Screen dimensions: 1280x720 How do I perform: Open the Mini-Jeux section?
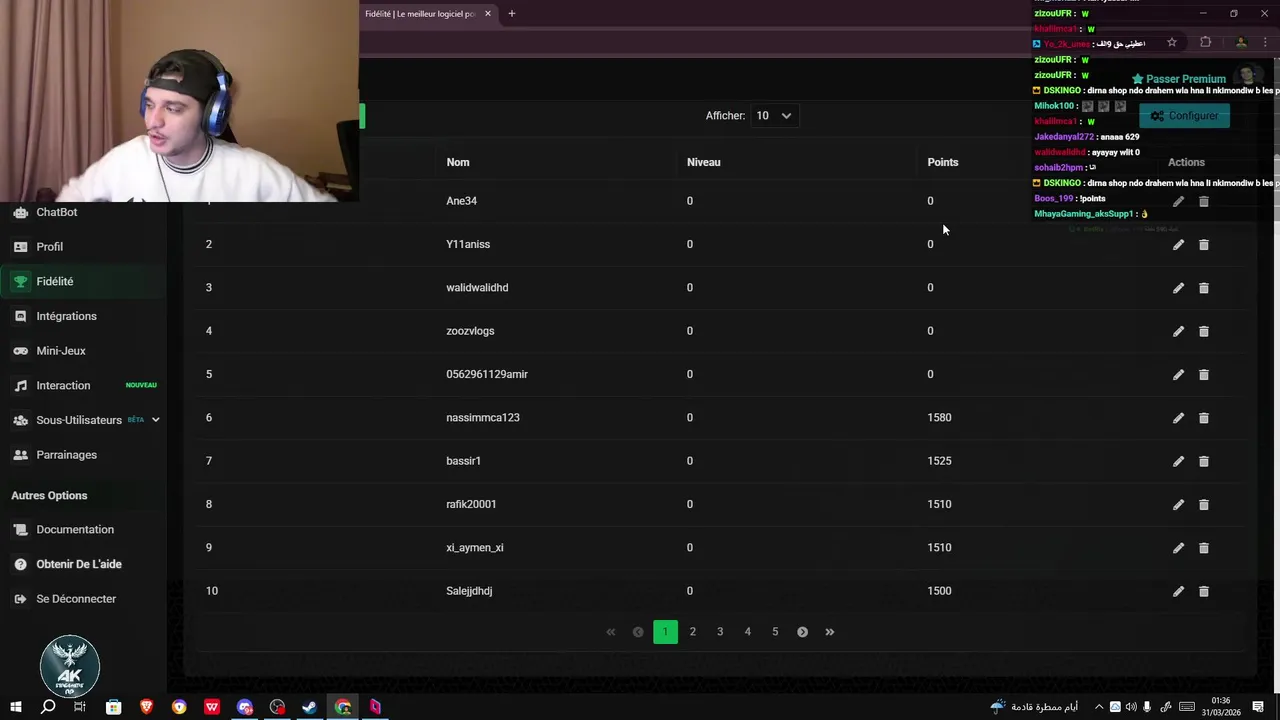pyautogui.click(x=61, y=351)
